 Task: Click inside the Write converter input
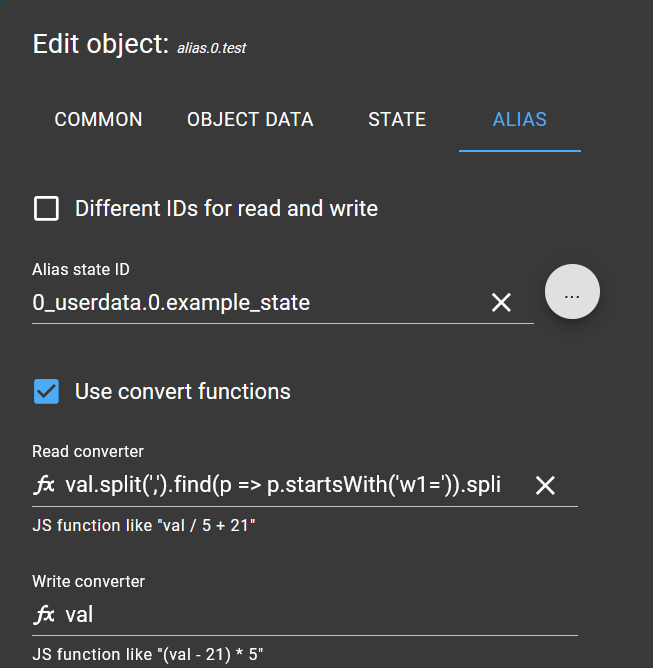321,615
